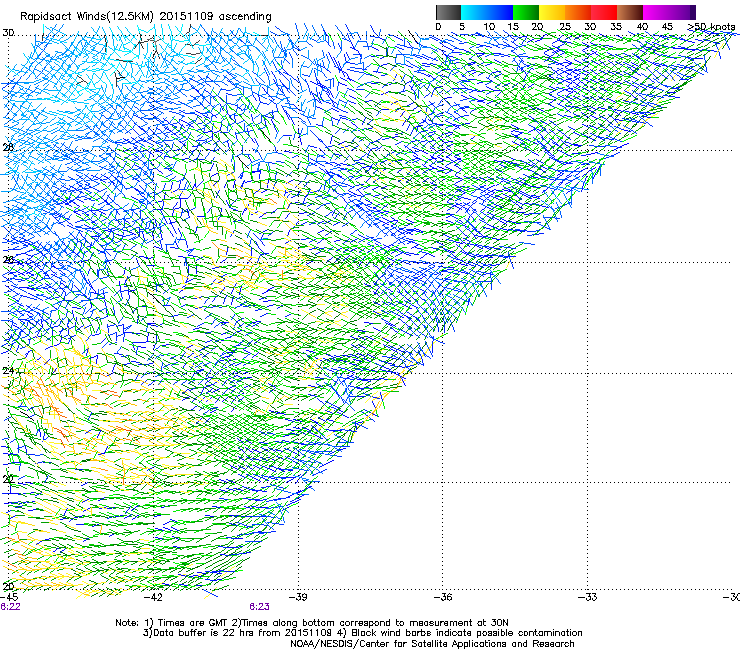
Task: Pick the red 30-35 knots legend segment
Action: (x=604, y=12)
